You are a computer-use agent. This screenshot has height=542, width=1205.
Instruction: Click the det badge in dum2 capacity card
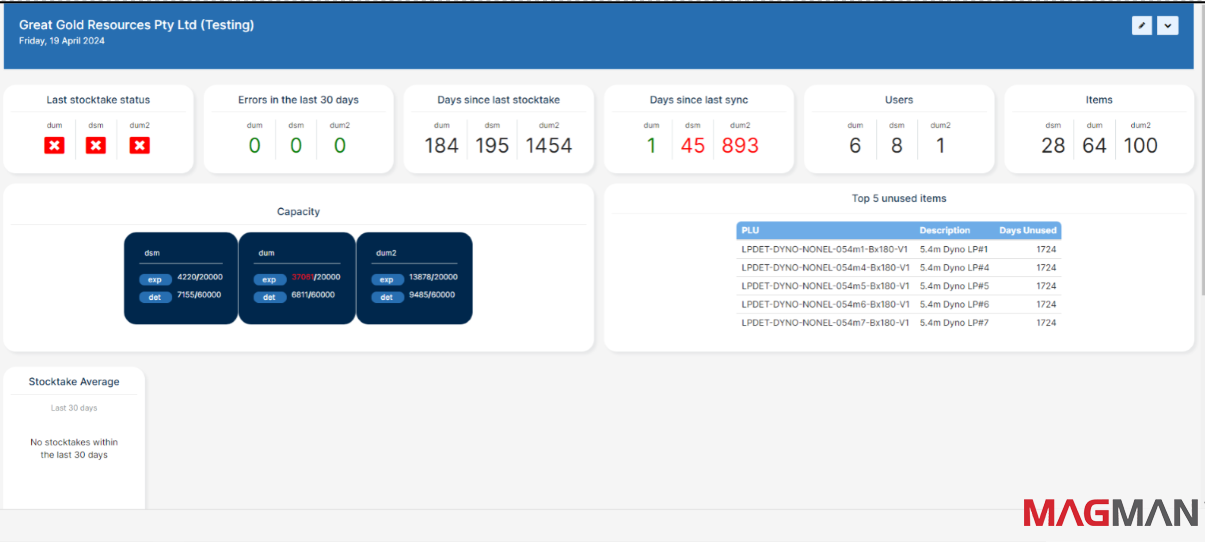click(x=387, y=297)
